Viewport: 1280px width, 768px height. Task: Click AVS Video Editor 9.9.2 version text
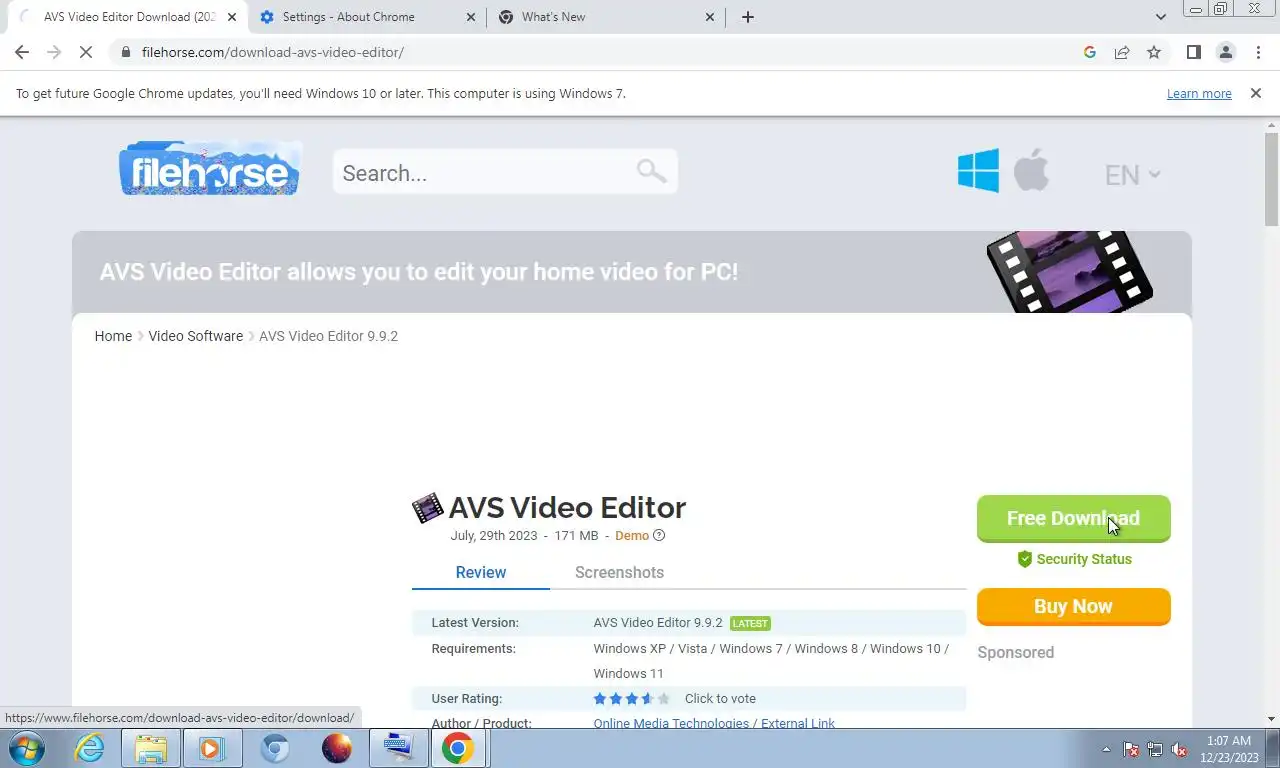[x=657, y=622]
